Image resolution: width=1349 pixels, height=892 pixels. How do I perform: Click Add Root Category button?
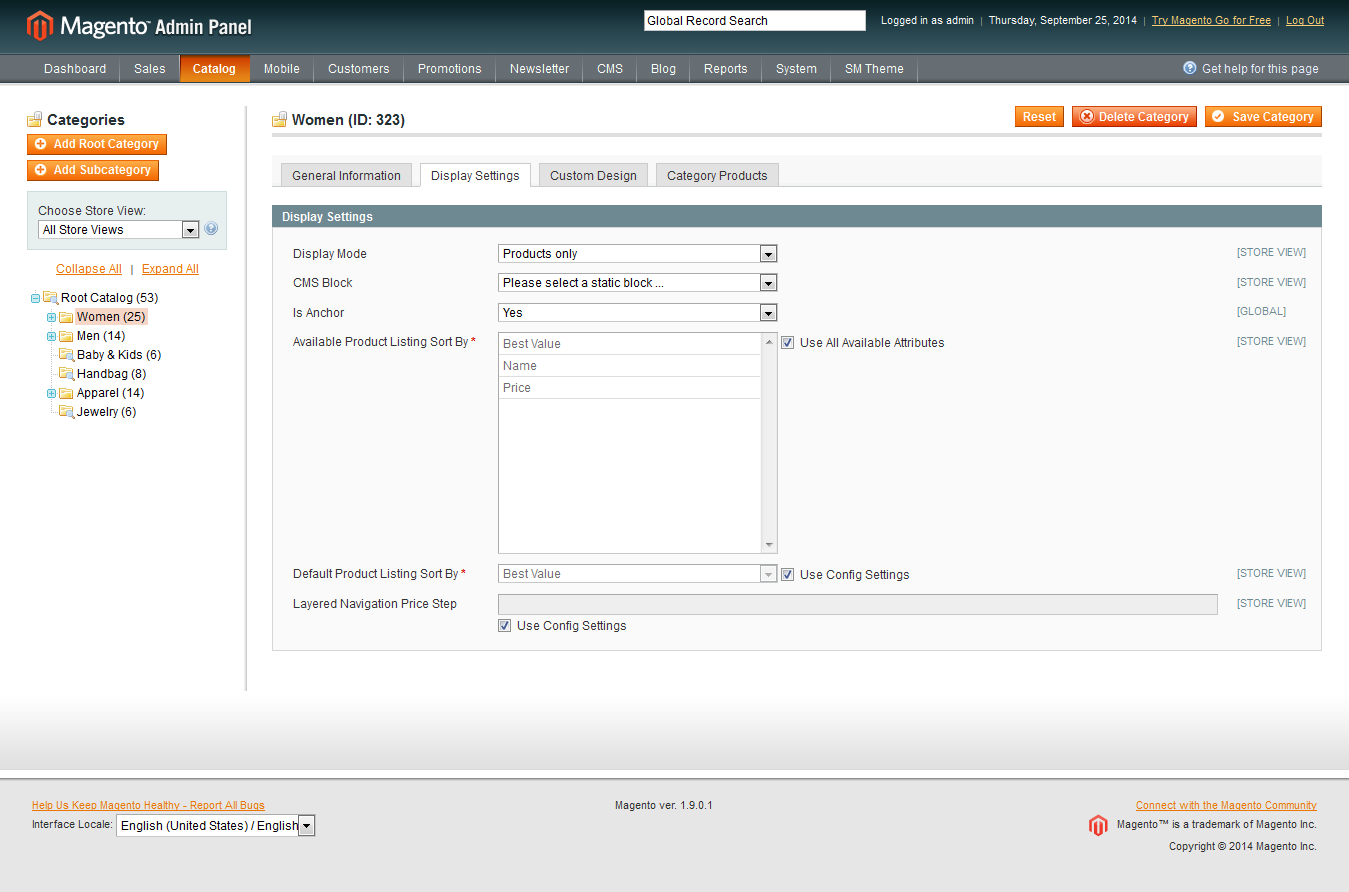[x=97, y=144]
